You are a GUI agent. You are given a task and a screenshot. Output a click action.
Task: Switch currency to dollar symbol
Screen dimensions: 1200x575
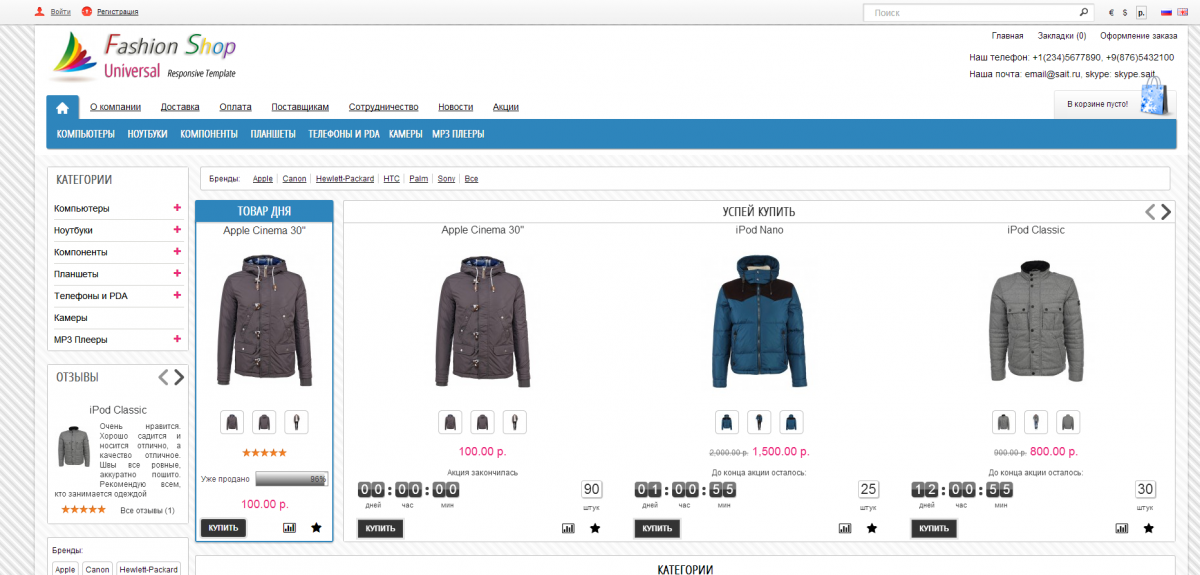click(1126, 13)
